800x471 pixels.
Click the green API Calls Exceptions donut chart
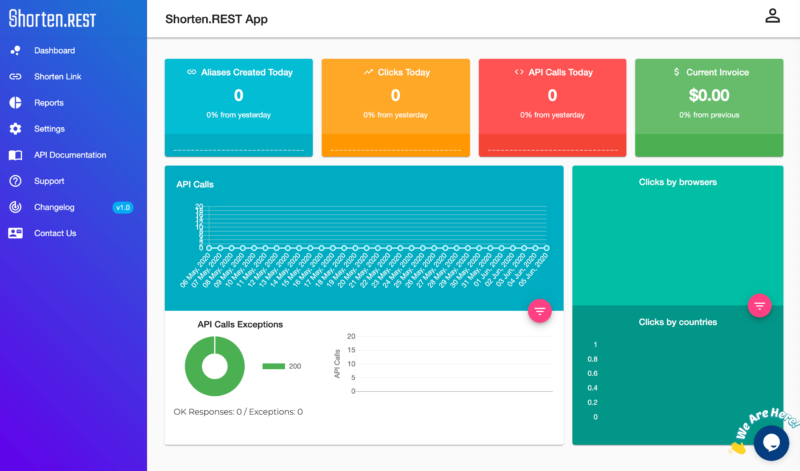point(214,366)
